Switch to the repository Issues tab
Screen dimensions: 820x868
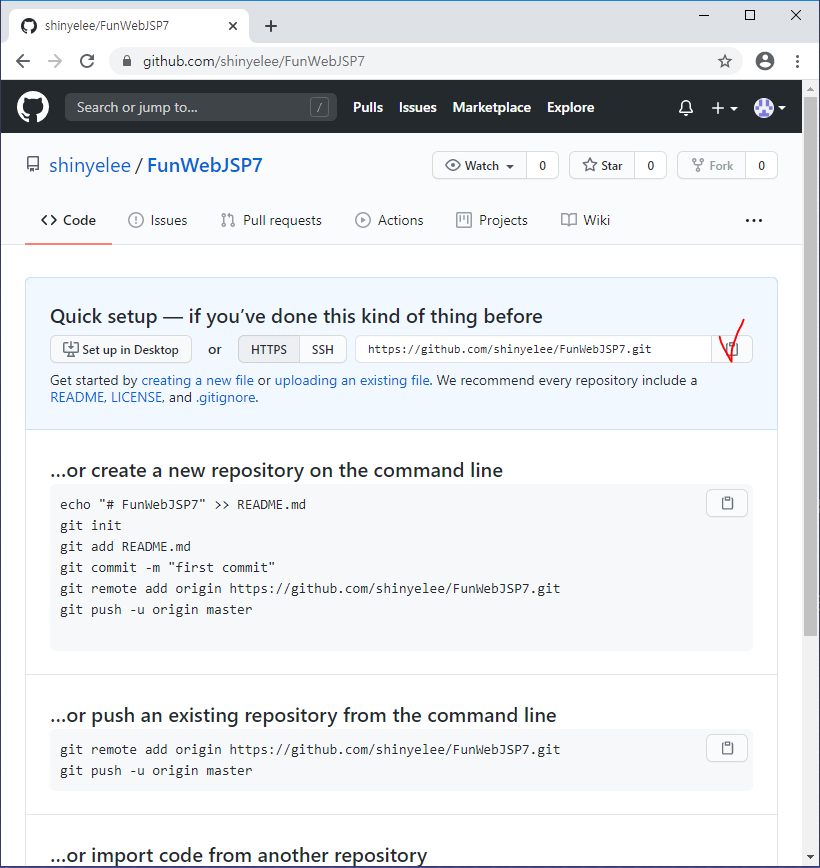click(158, 220)
